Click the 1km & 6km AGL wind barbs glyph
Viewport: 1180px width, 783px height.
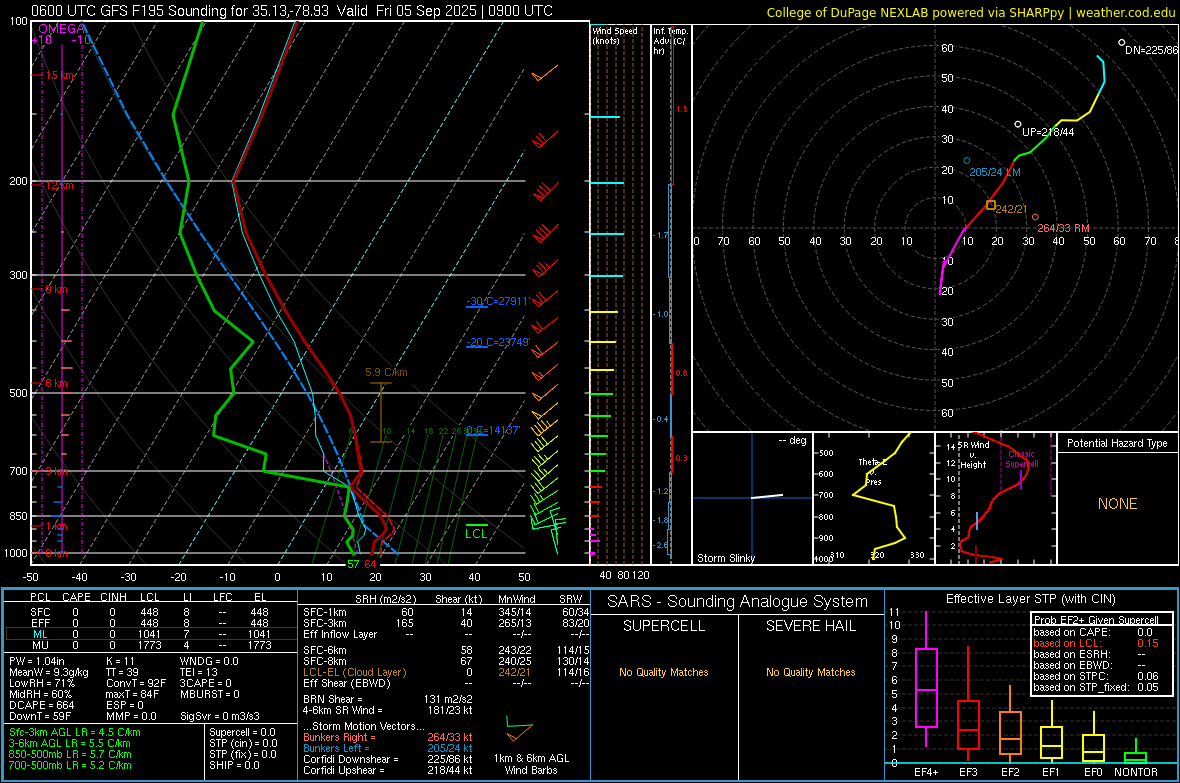point(519,730)
